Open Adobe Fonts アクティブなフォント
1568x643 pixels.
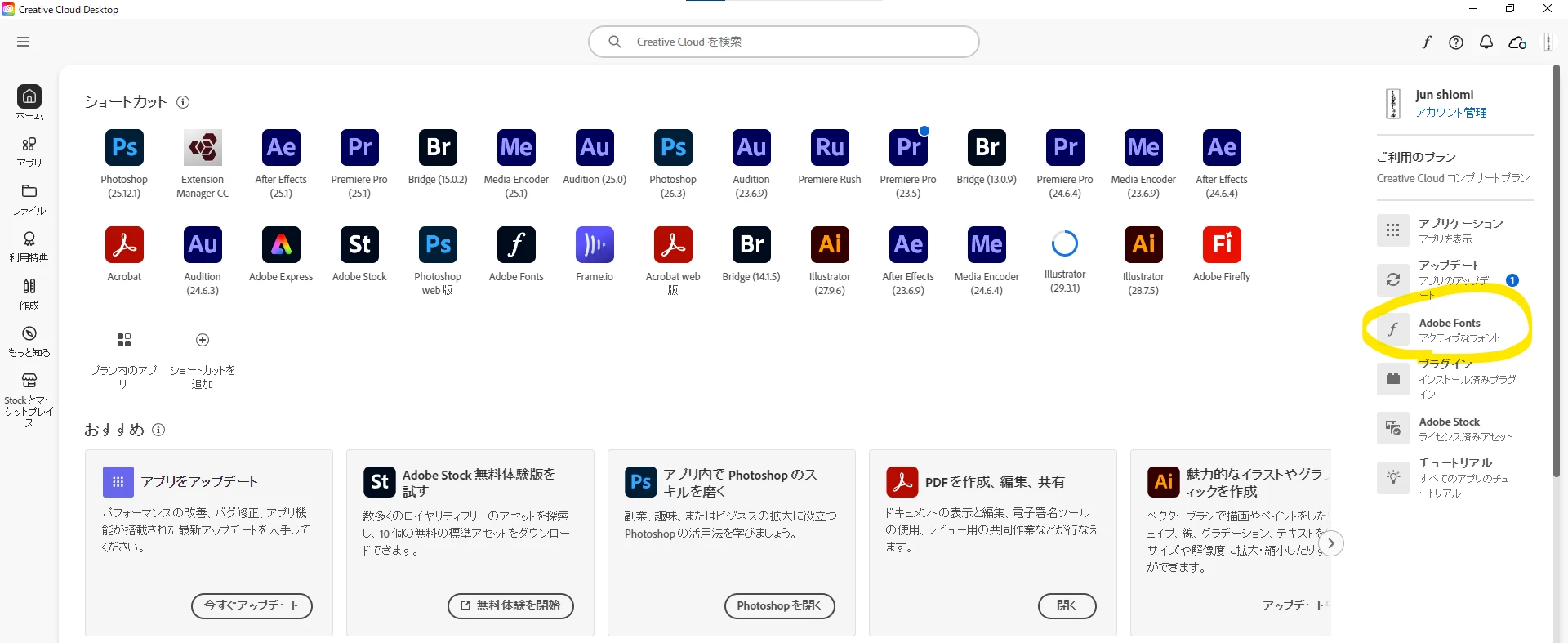(x=1454, y=330)
